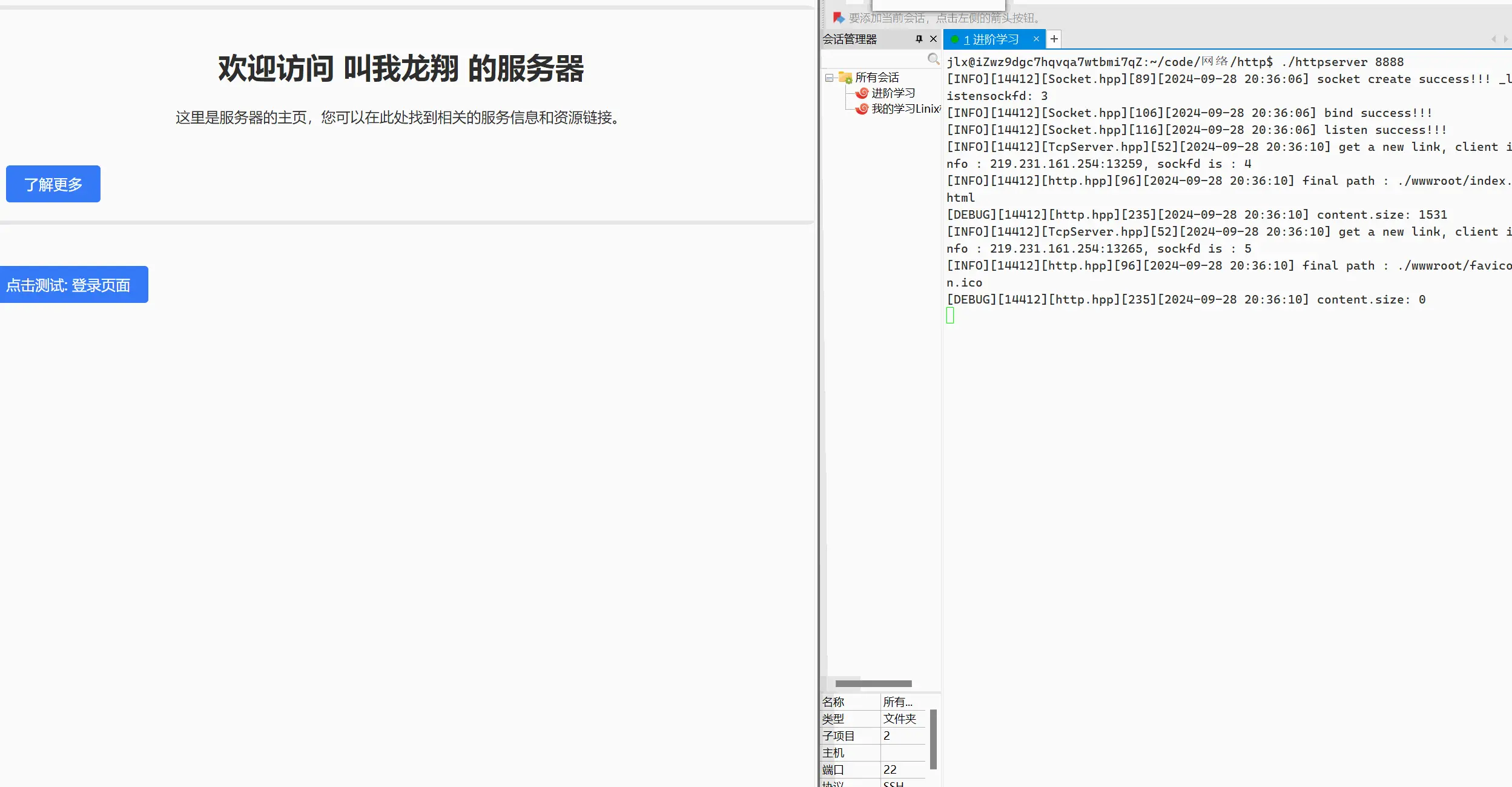Click the 我的学习Linix tree item snail icon
Viewport: 1512px width, 787px height.
pos(862,109)
